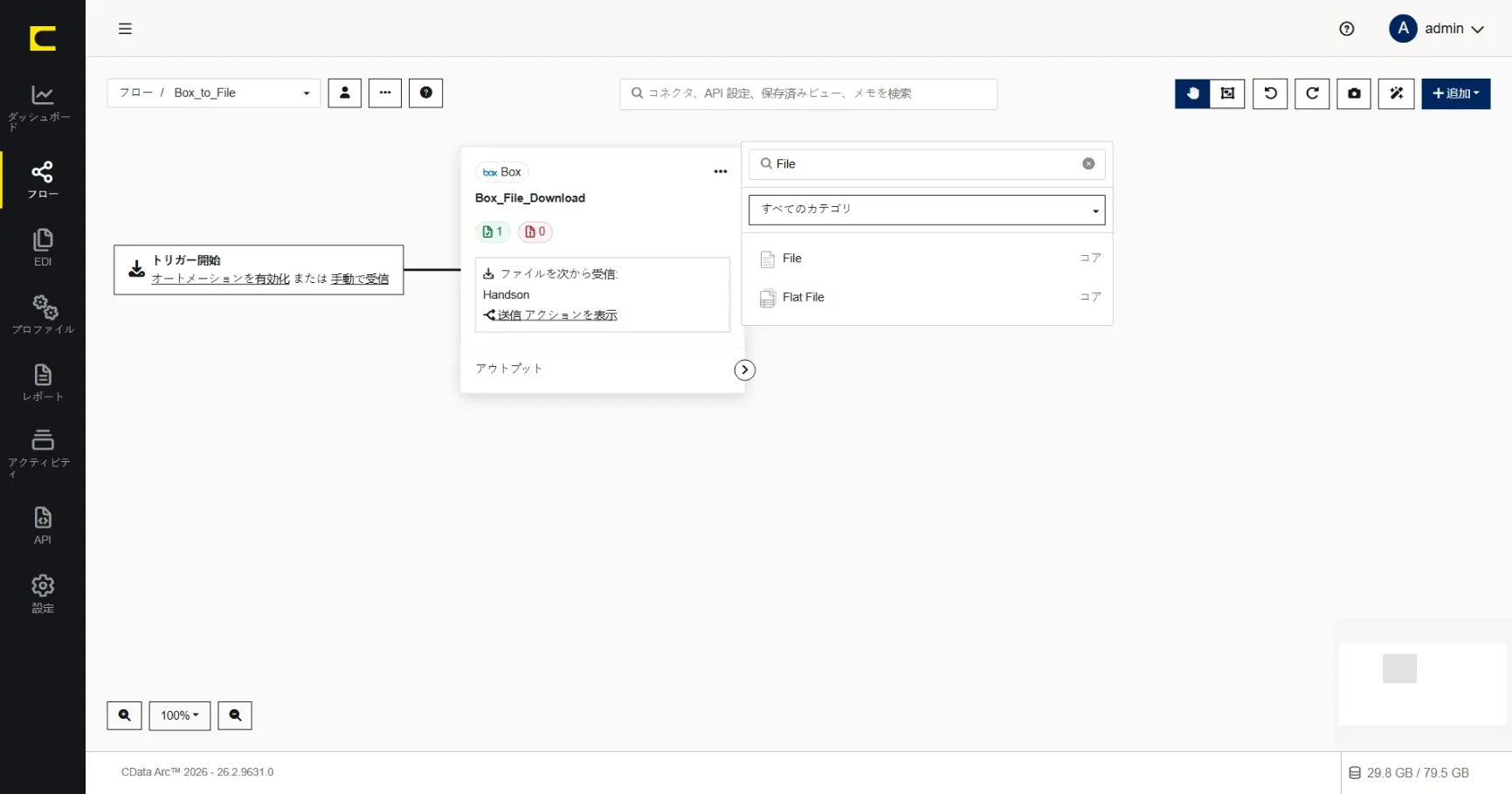This screenshot has width=1512, height=794.
Task: Open the Box connector ellipsis menu
Action: 720,172
